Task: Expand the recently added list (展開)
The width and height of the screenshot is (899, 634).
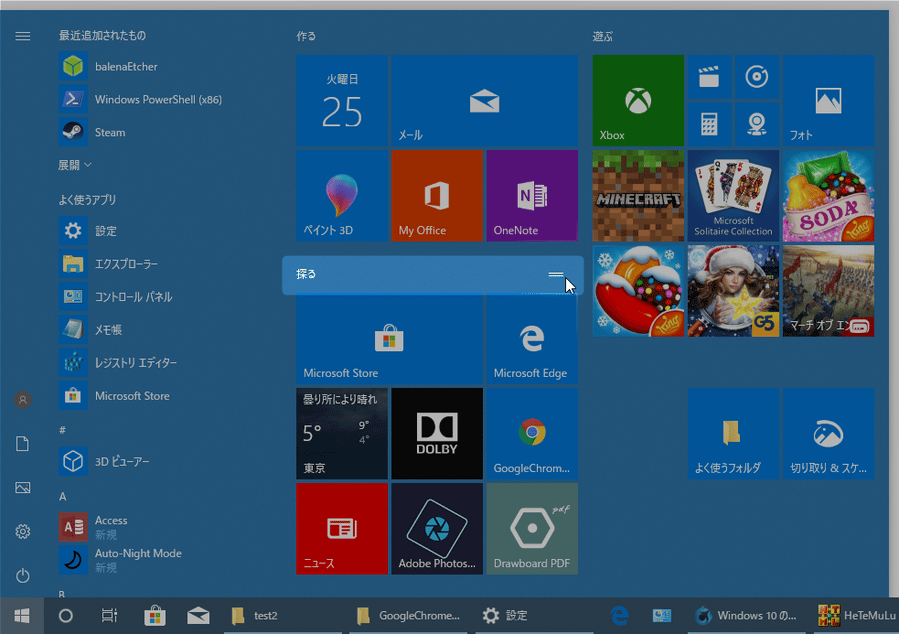Action: tap(75, 165)
